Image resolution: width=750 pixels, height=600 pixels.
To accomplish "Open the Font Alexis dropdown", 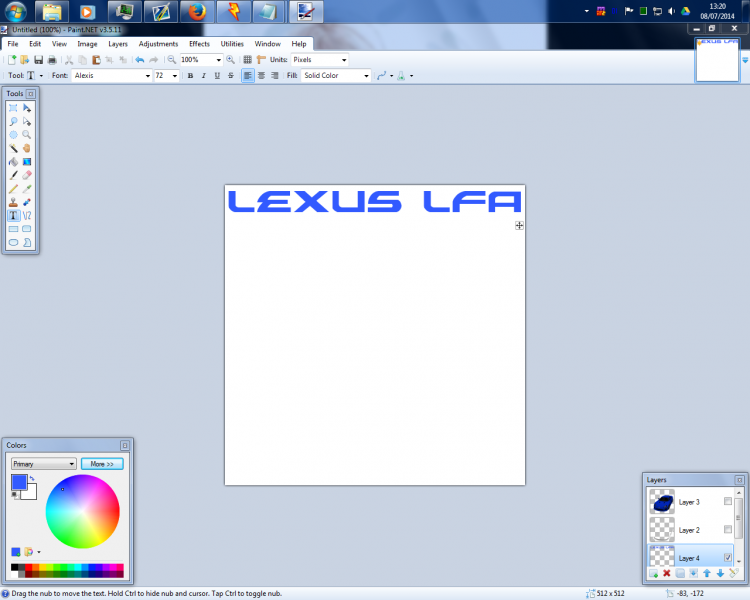I will tap(147, 76).
